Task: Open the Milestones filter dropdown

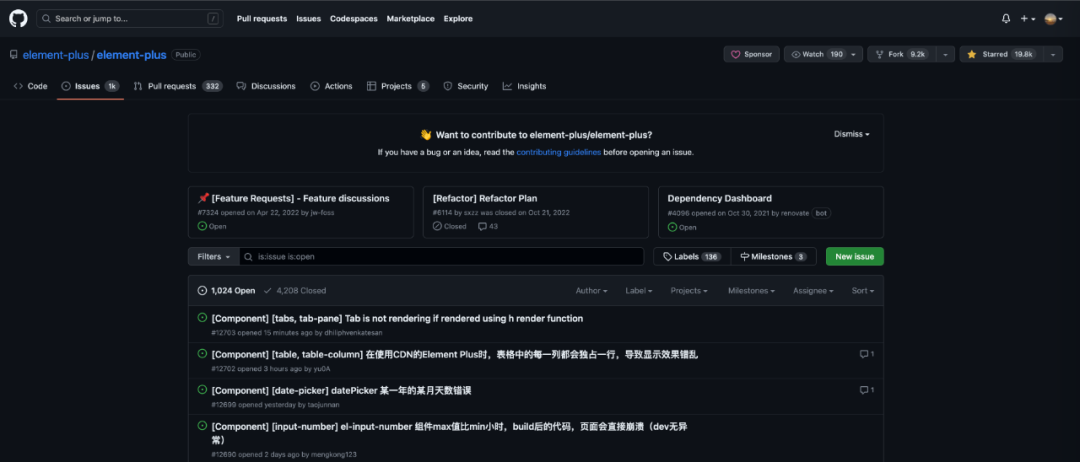Action: tap(751, 291)
